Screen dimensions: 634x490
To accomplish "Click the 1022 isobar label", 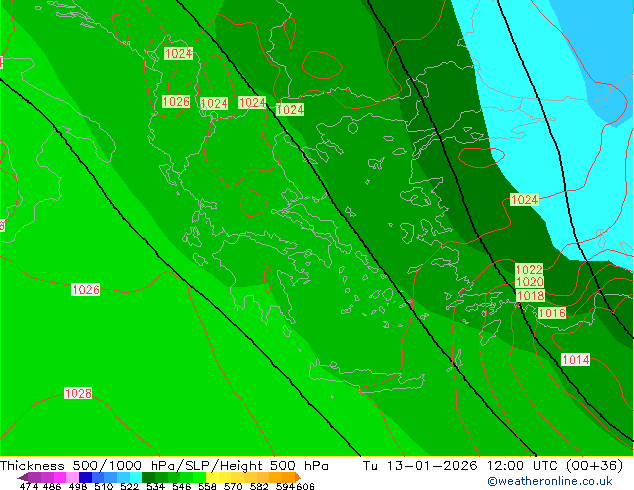I will 529,270.
